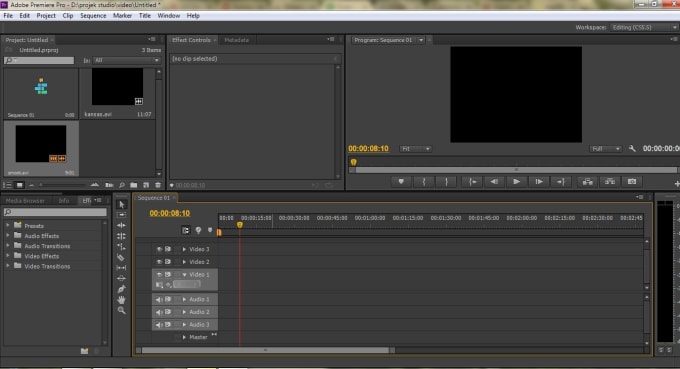Screen dimensions: 680x369
Task: Open the Sequence menu
Action: pos(93,16)
